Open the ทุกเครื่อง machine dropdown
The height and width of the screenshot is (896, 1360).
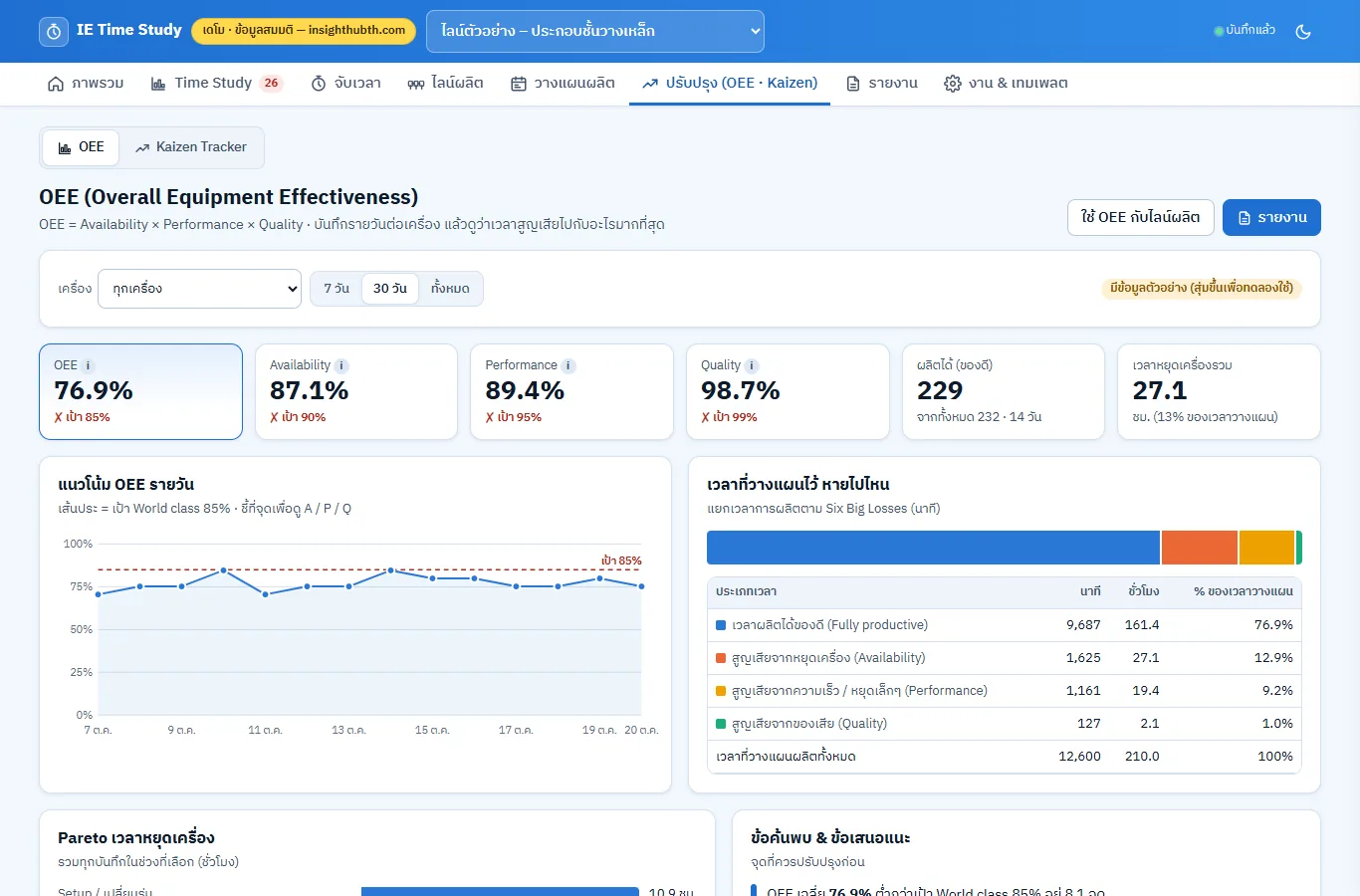(x=199, y=289)
